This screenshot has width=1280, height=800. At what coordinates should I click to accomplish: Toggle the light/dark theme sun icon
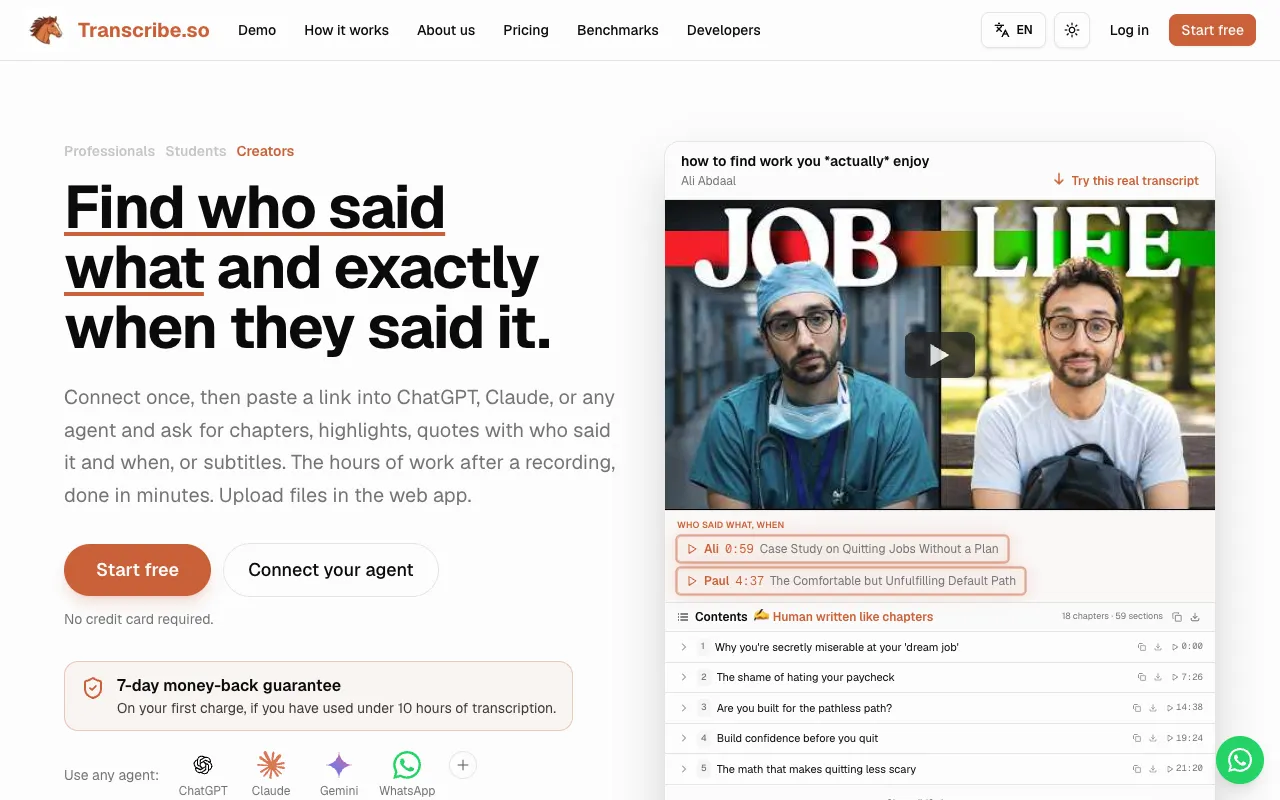[x=1072, y=30]
